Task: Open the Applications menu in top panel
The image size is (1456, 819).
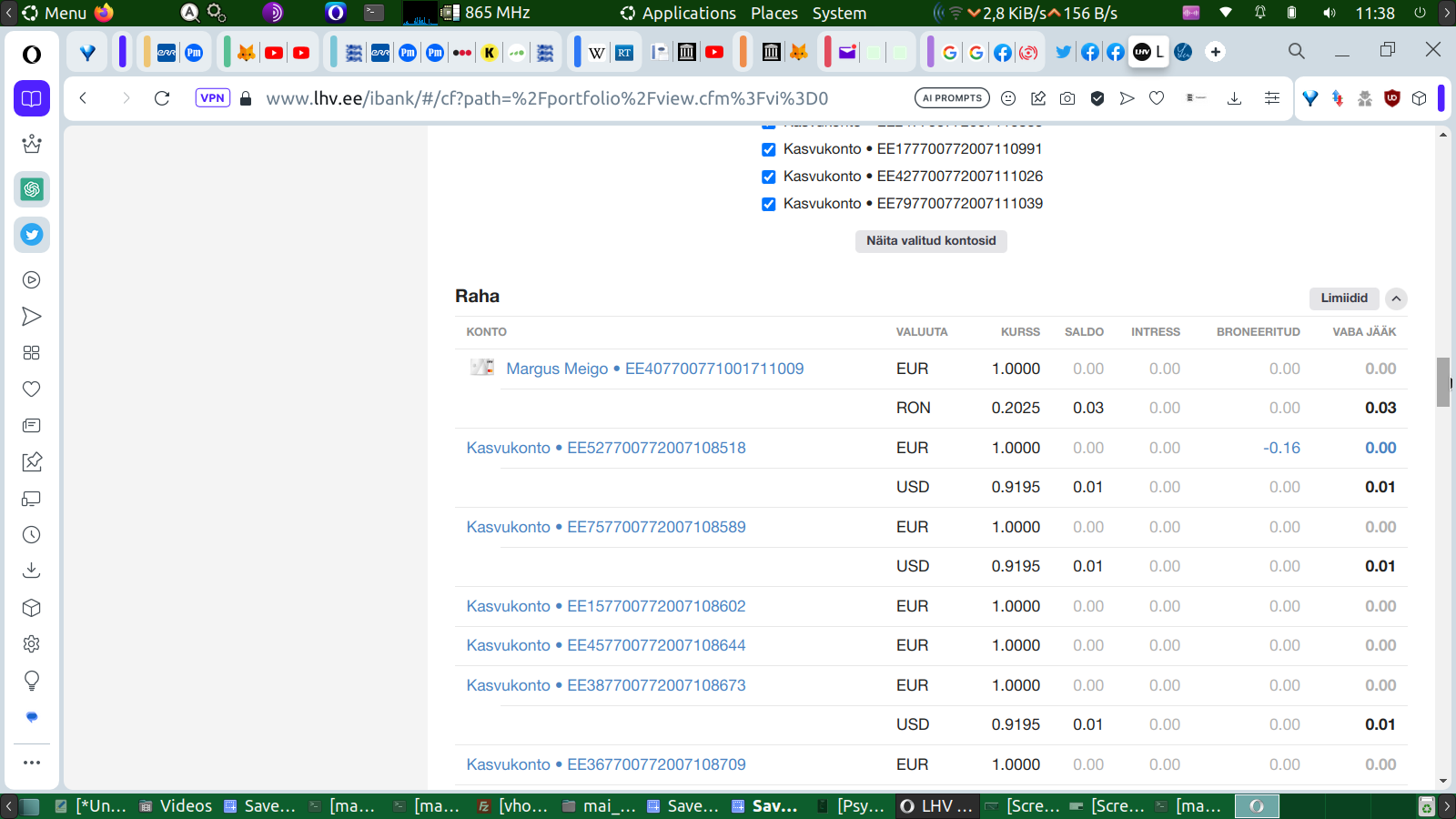Action: pyautogui.click(x=688, y=13)
